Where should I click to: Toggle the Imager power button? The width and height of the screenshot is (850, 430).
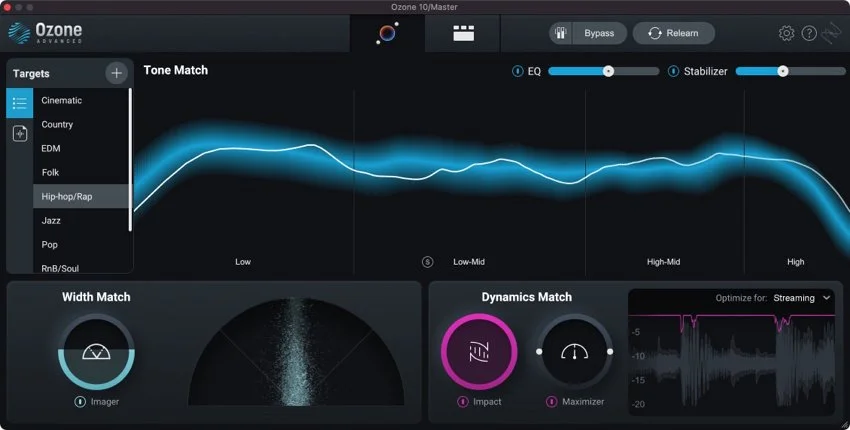click(80, 402)
